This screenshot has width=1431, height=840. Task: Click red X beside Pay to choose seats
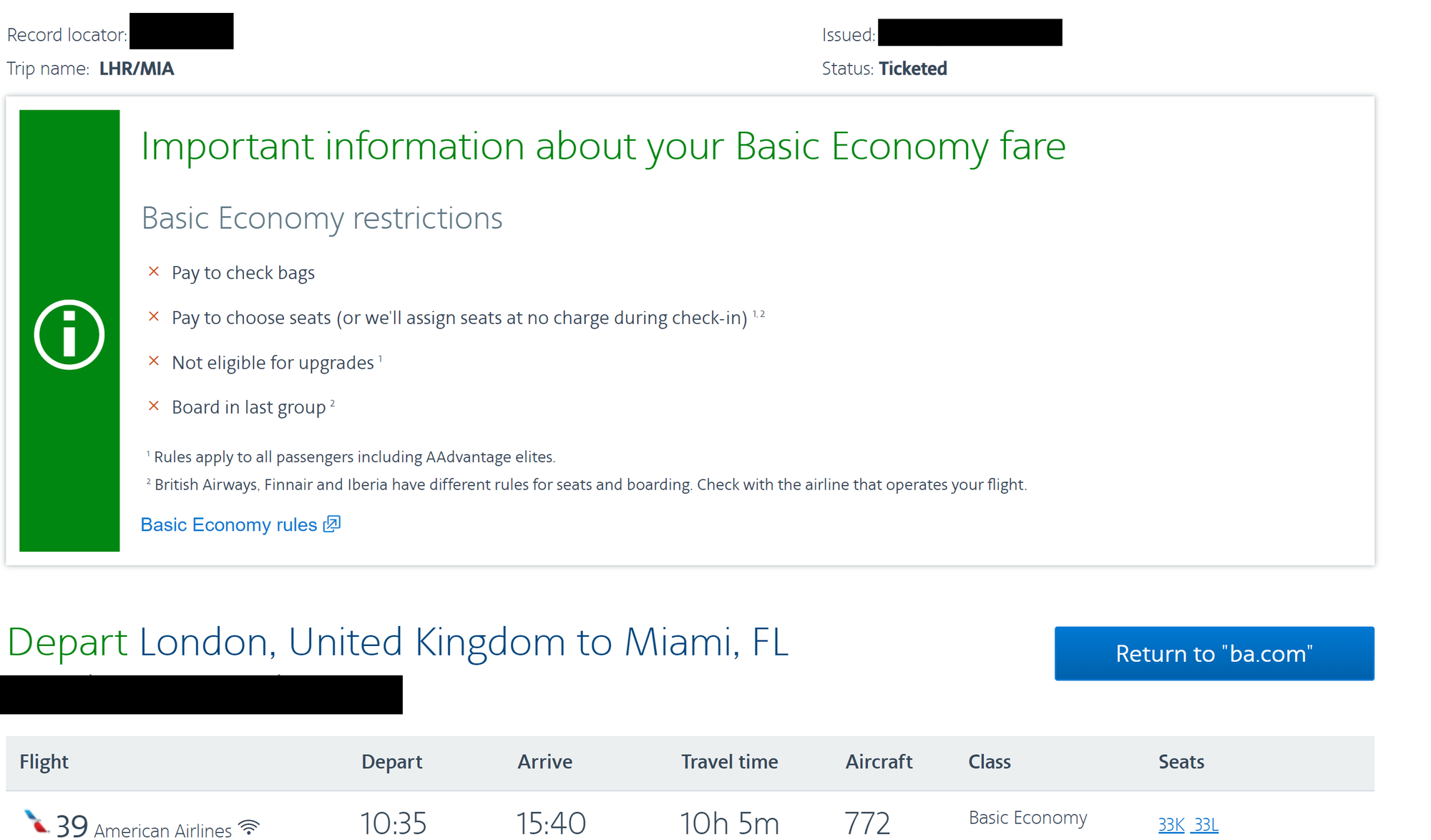click(x=153, y=316)
